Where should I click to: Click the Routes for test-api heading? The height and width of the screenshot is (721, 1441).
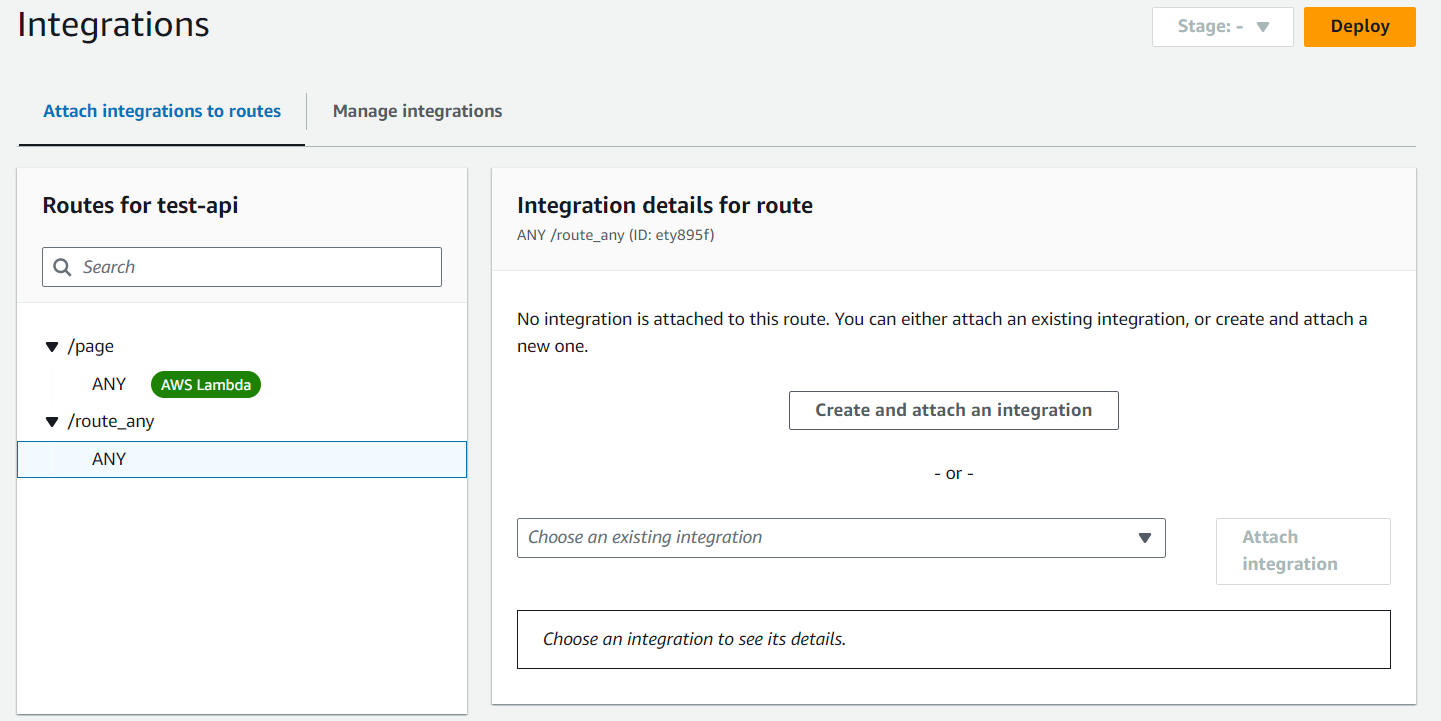(x=140, y=206)
